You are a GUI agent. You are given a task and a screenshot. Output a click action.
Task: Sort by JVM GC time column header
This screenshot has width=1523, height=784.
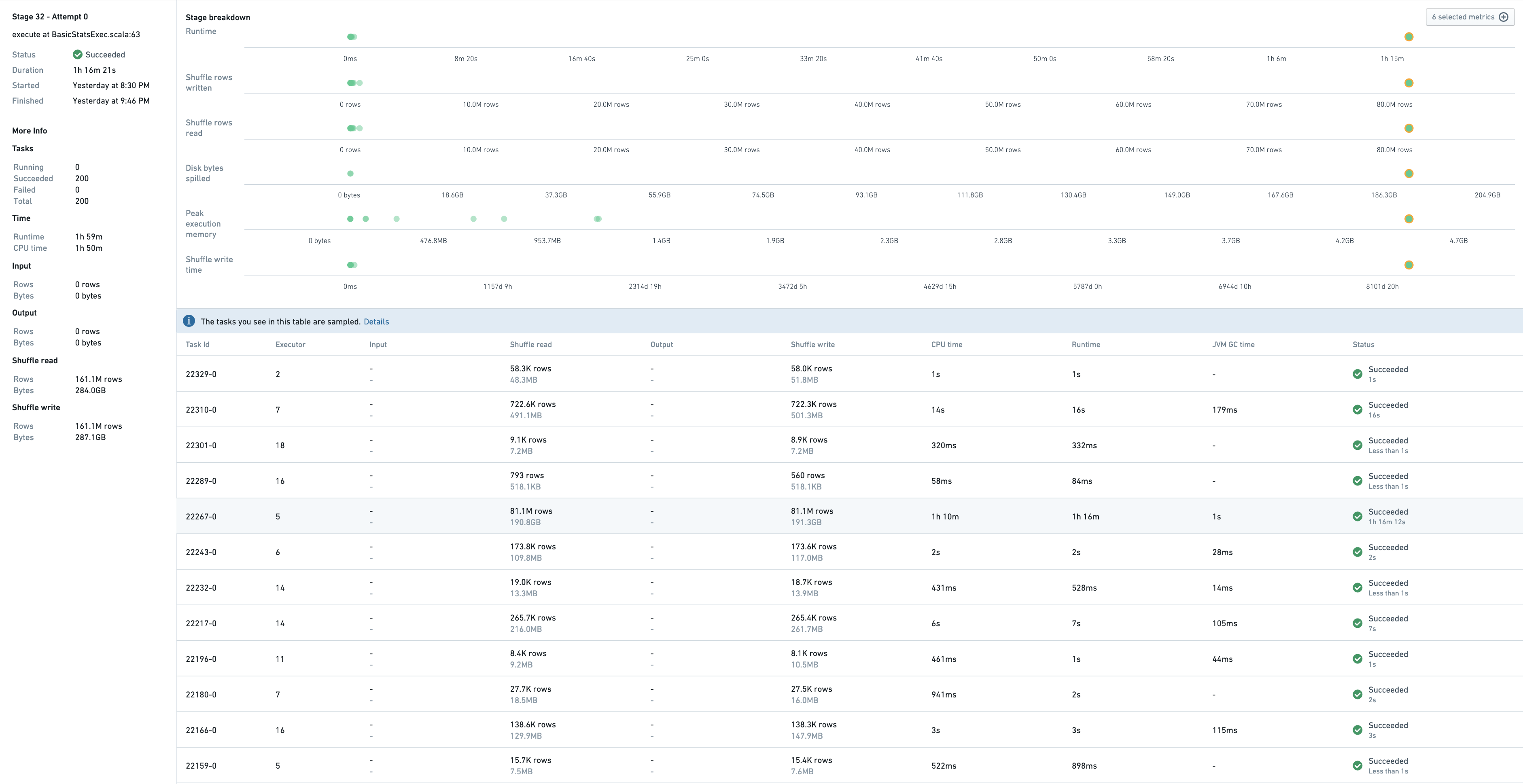(x=1233, y=345)
